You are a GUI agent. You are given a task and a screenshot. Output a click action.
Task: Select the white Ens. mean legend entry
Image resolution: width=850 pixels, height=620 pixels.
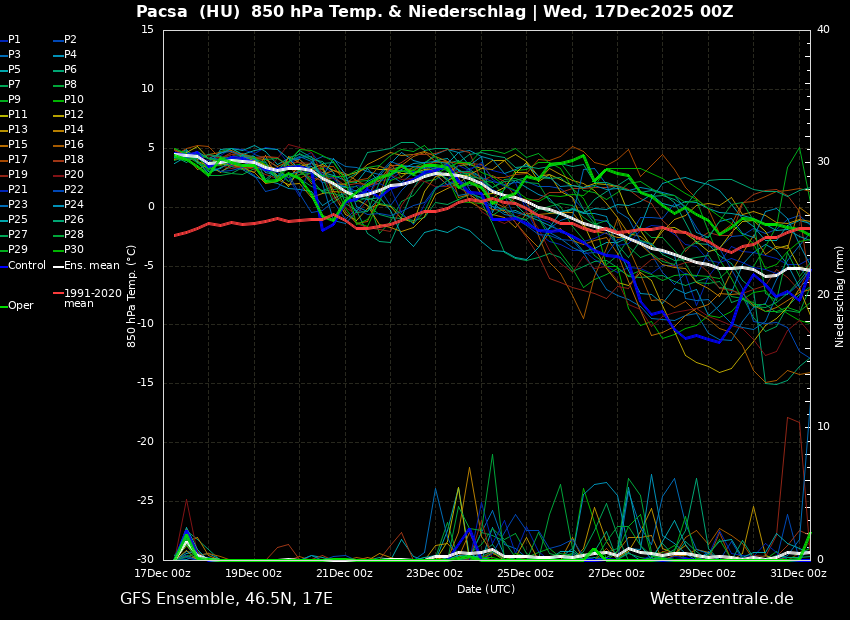point(91,266)
